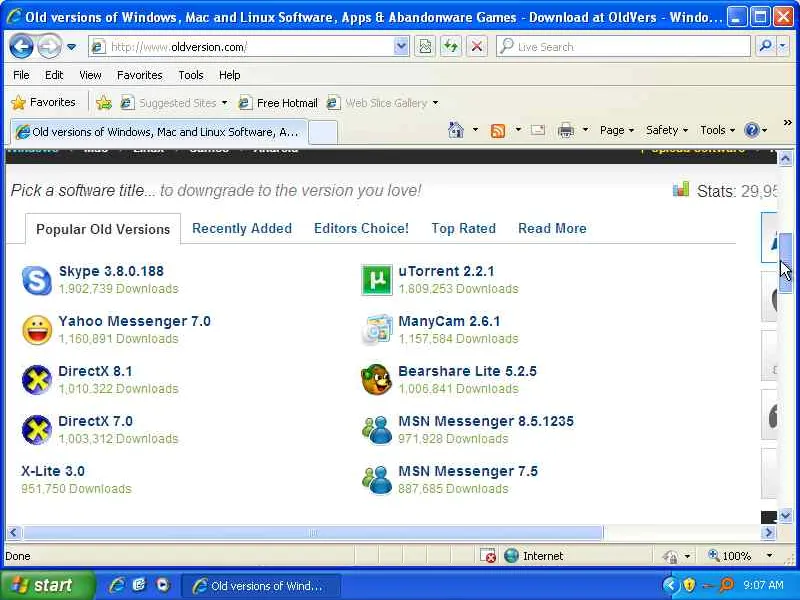Click the blue Help question icon
Image resolution: width=800 pixels, height=600 pixels.
point(752,130)
